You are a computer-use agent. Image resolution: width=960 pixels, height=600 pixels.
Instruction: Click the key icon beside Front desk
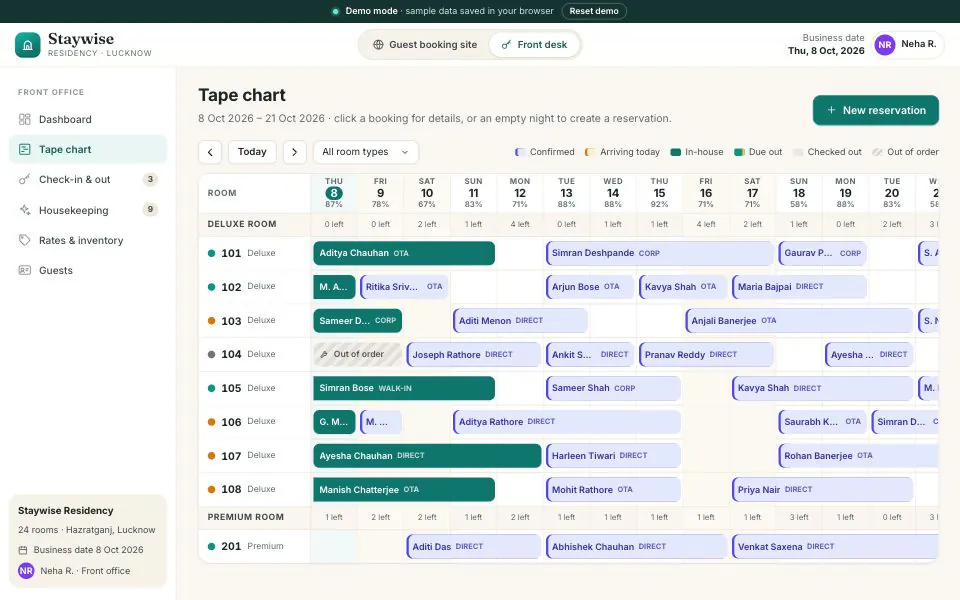click(506, 45)
